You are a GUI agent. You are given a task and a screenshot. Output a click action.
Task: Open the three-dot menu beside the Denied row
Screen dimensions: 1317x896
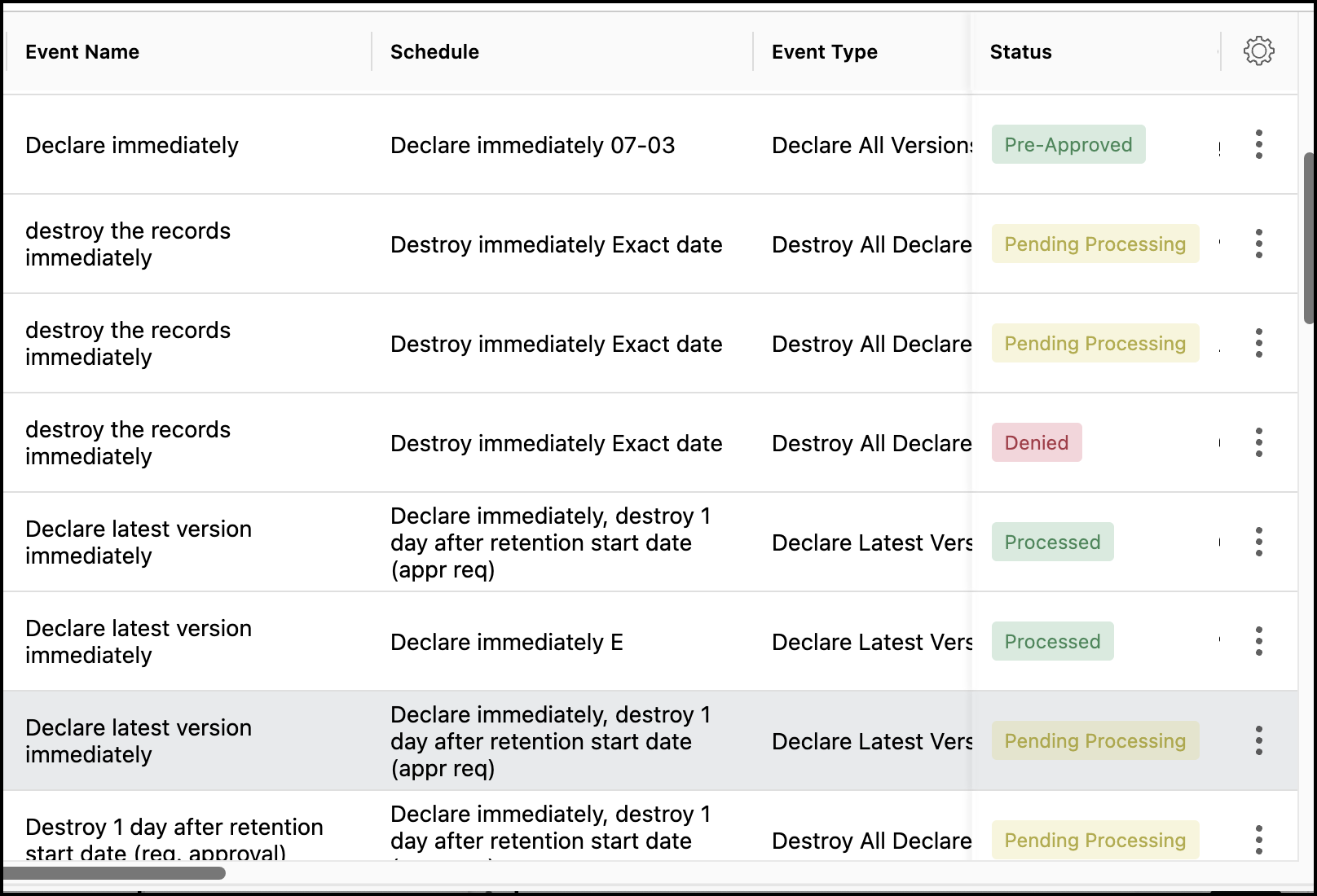[1258, 442]
